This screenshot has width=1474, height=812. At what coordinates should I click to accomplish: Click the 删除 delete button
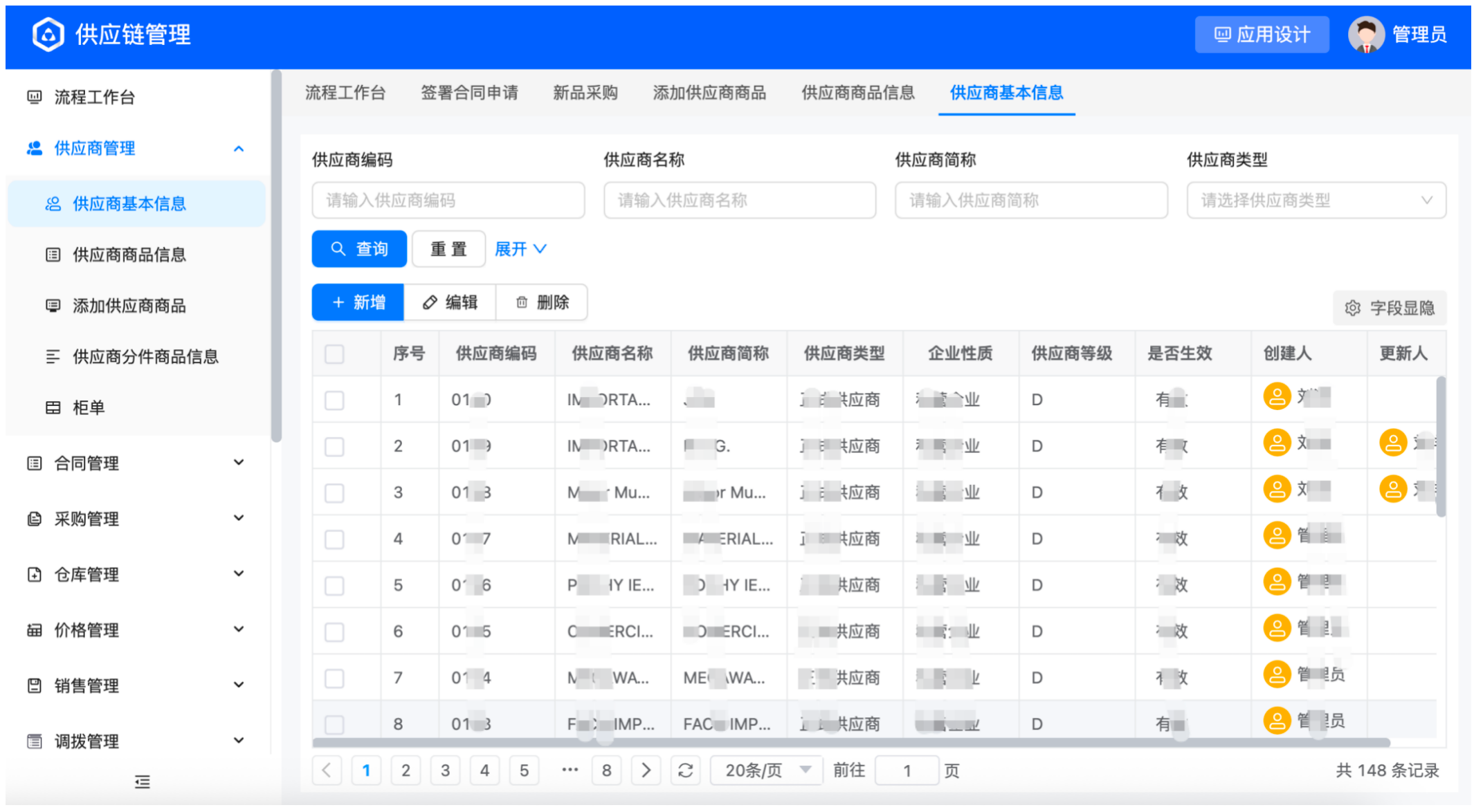(542, 302)
